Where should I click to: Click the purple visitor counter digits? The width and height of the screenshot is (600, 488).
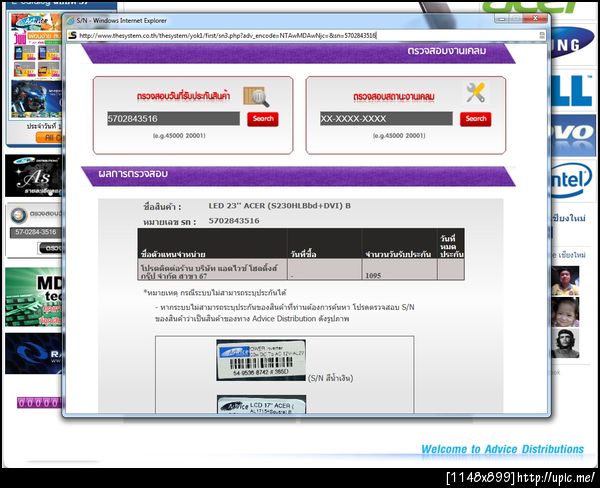pos(38,403)
